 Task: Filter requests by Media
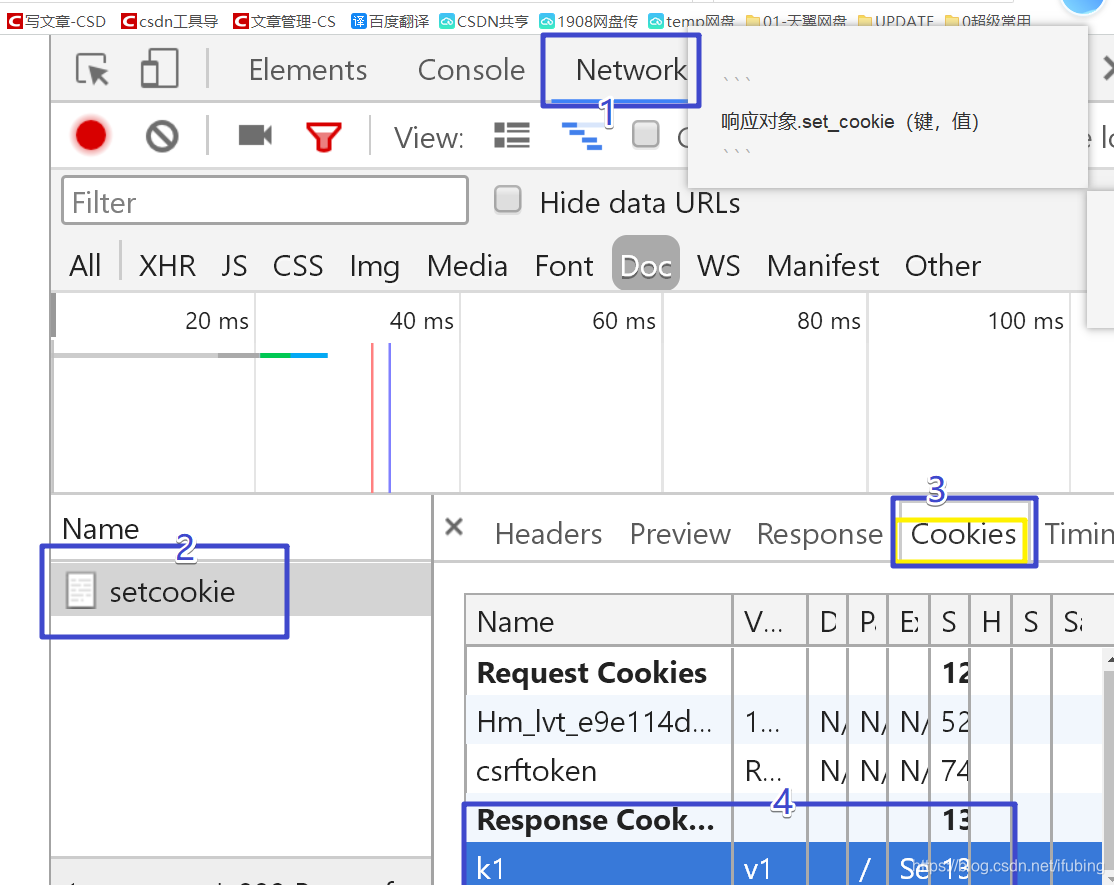pos(467,266)
